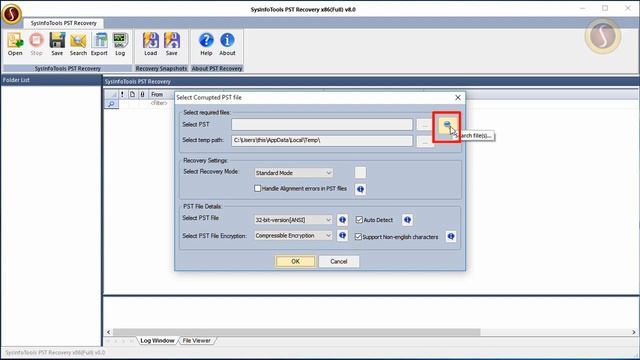Open the Select PST File Encryption dropdown
The image size is (640, 360).
pos(293,236)
